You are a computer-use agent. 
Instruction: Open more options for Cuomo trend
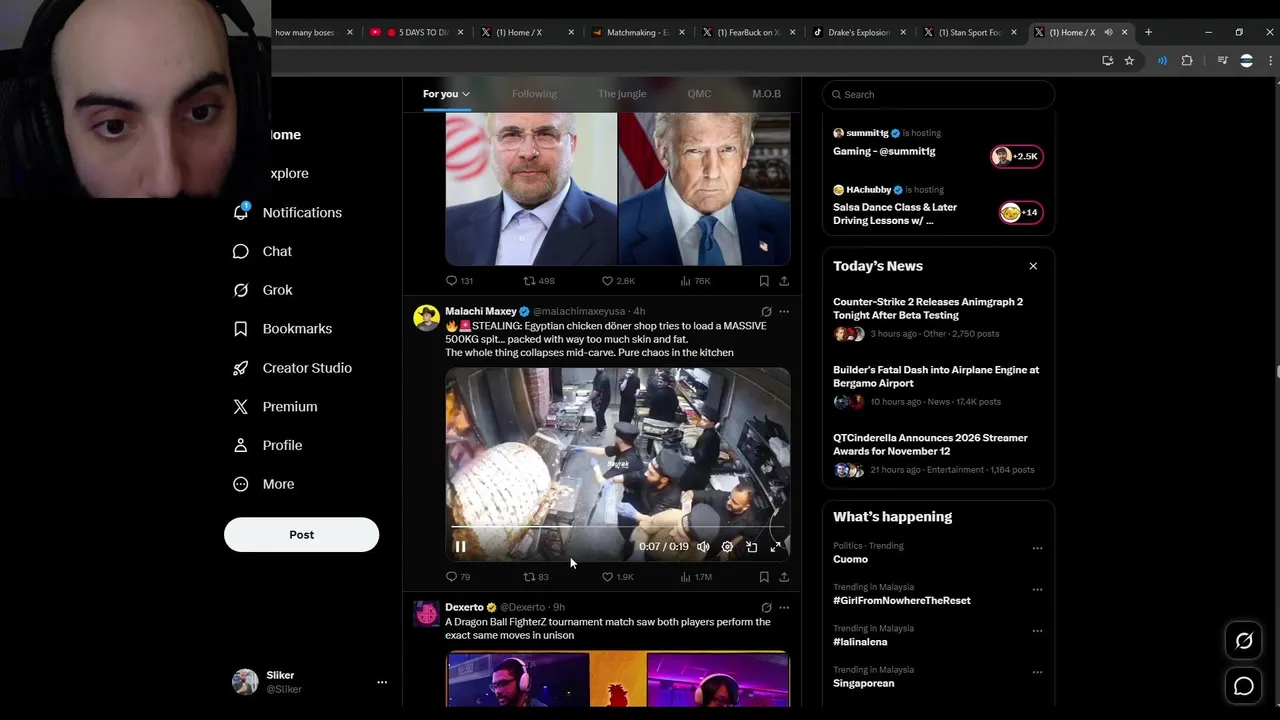pos(1037,548)
